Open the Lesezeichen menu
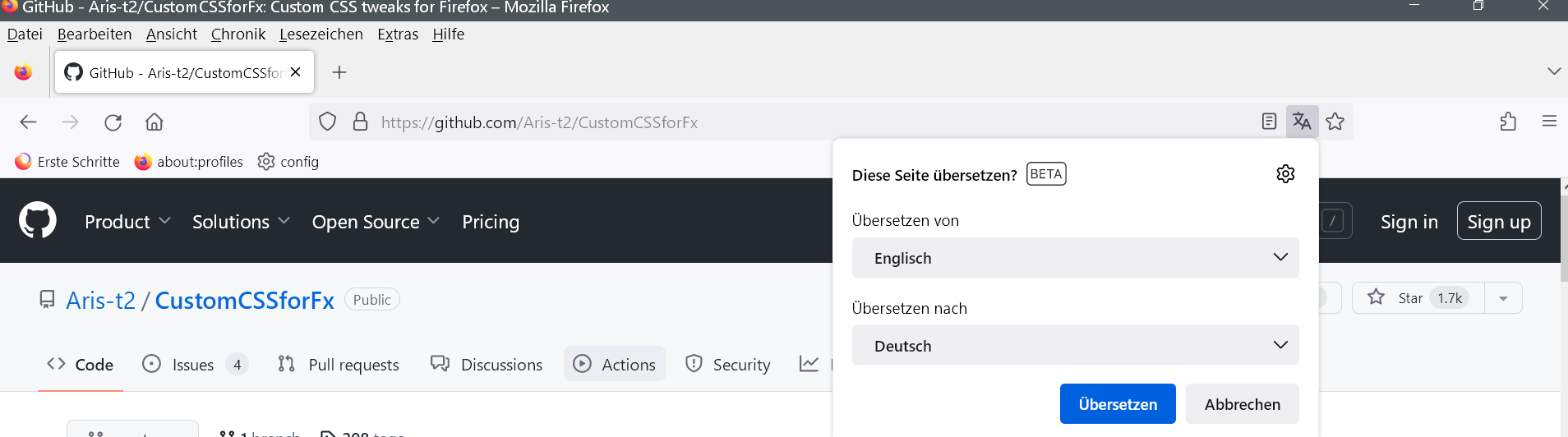This screenshot has height=437, width=1568. [321, 34]
